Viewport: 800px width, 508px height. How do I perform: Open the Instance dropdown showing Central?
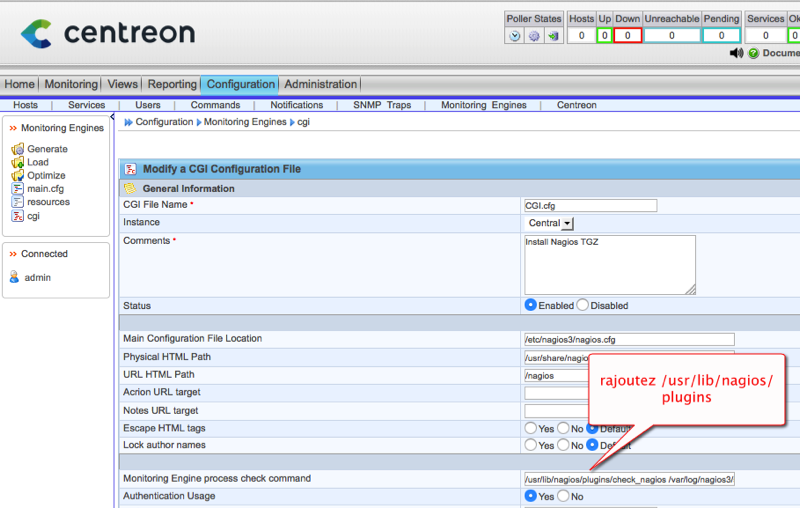click(567, 224)
